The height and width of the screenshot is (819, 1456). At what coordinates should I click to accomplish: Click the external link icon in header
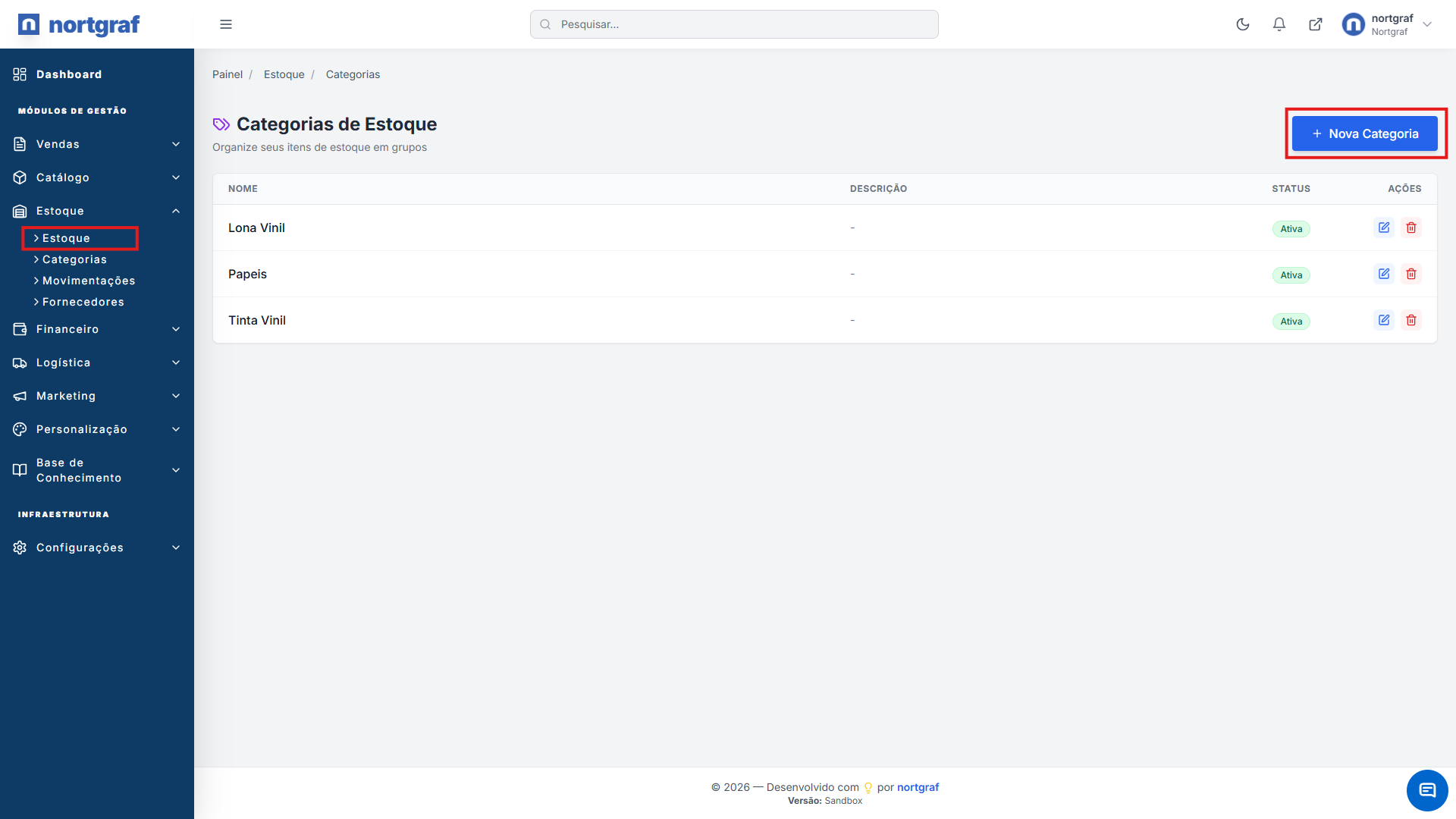(1315, 24)
